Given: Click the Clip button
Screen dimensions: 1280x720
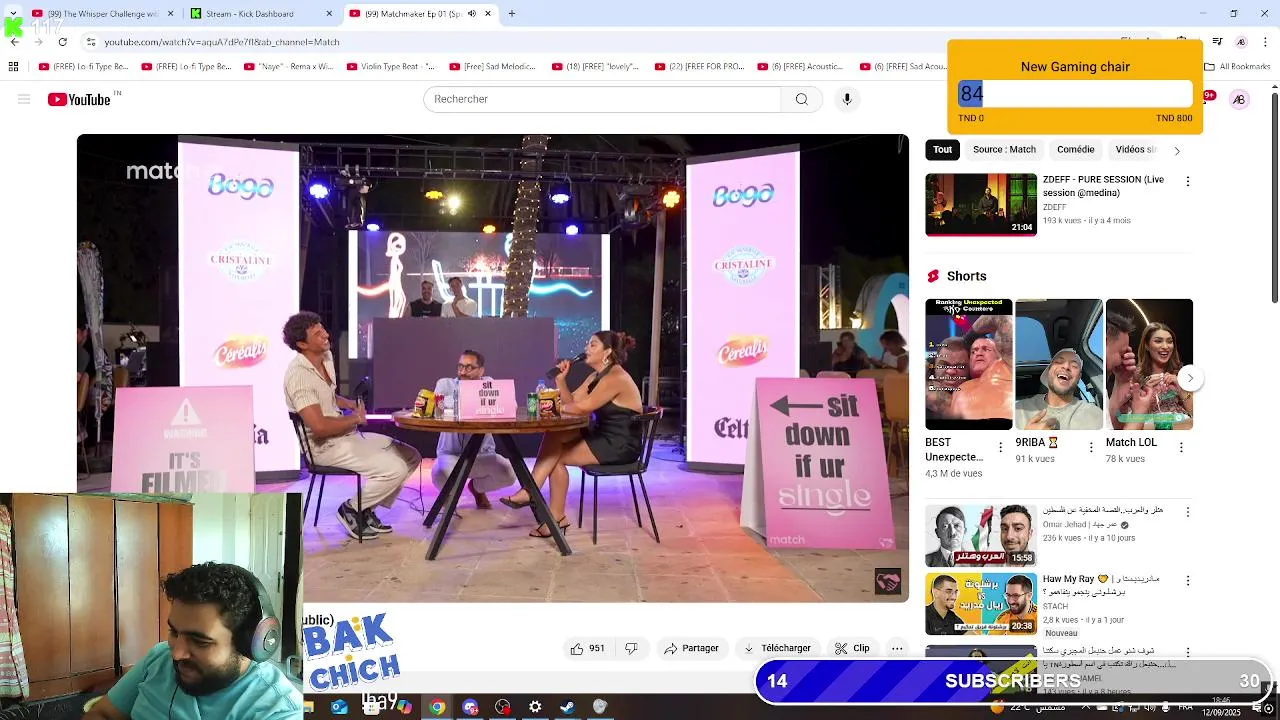Looking at the screenshot, I should (852, 648).
